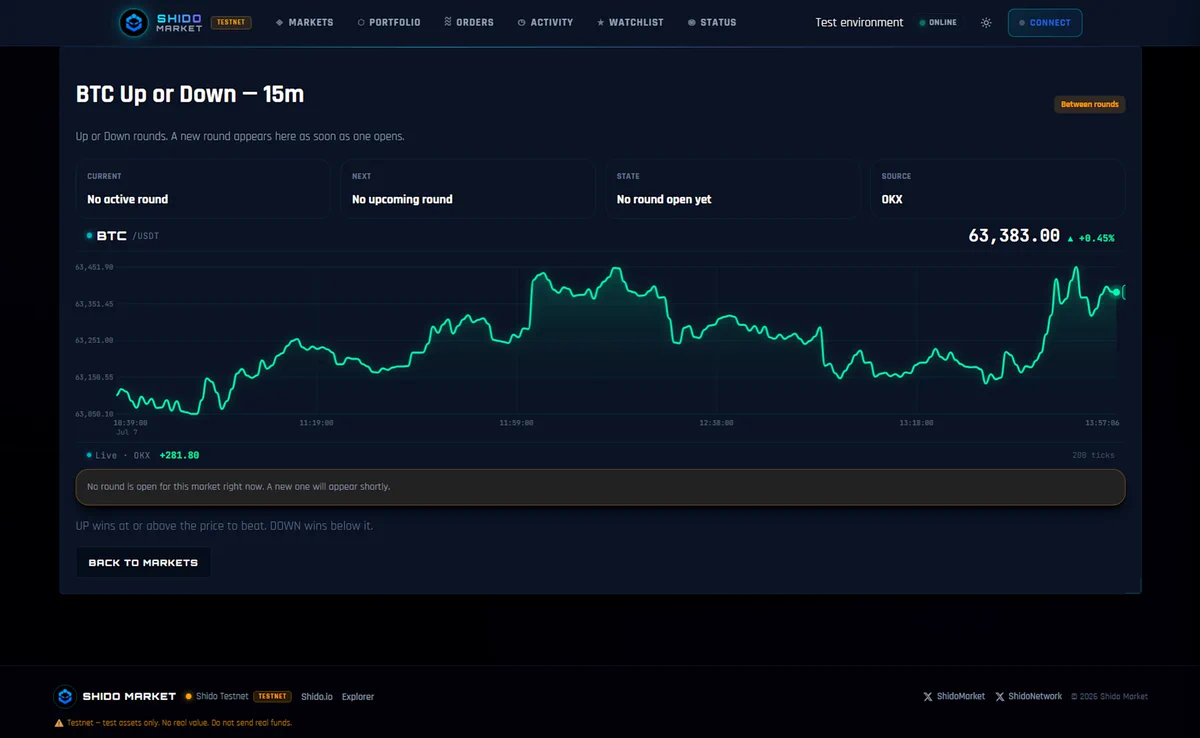This screenshot has height=738, width=1200.
Task: Open the ShidoMarket X link
Action: click(954, 696)
